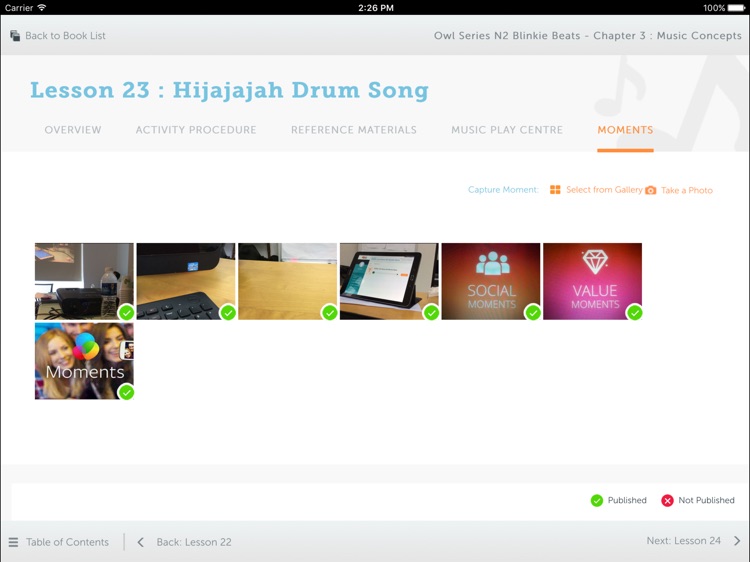
Task: Open Reference Materials tab
Action: (x=353, y=130)
